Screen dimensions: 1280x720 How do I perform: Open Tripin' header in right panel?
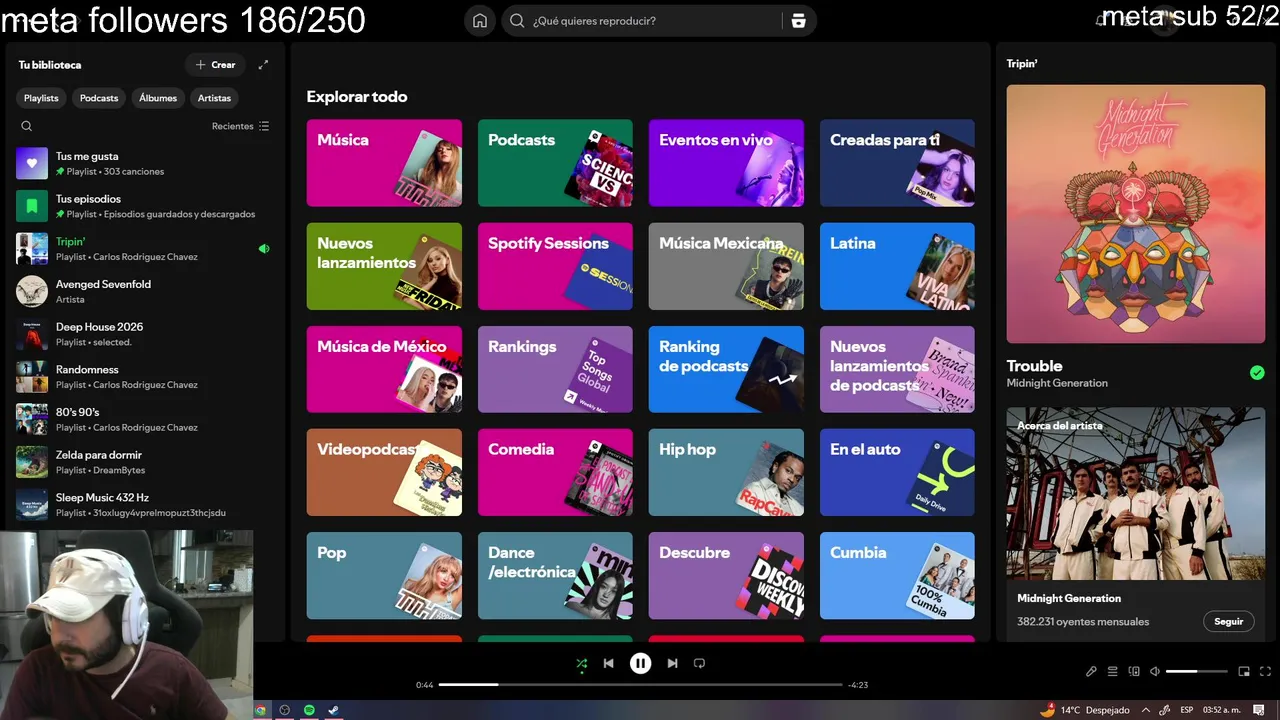coord(1022,64)
